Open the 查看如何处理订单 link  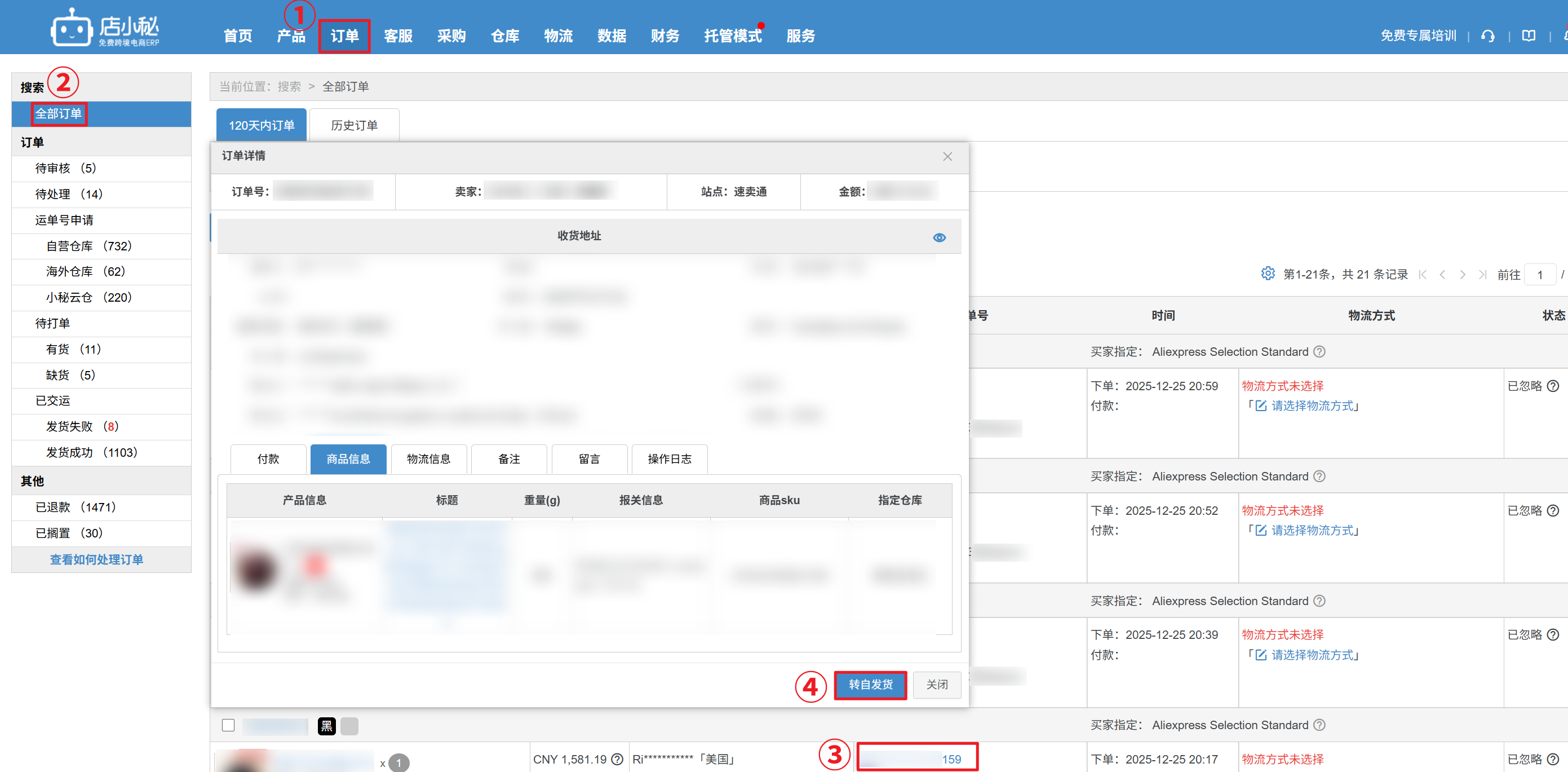(96, 559)
